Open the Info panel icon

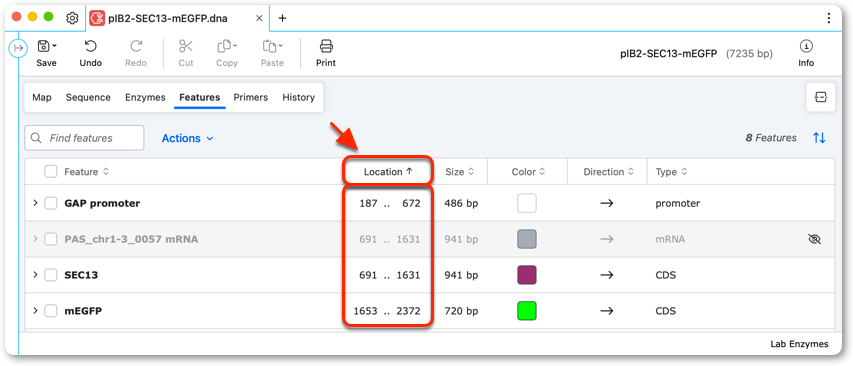click(x=806, y=46)
